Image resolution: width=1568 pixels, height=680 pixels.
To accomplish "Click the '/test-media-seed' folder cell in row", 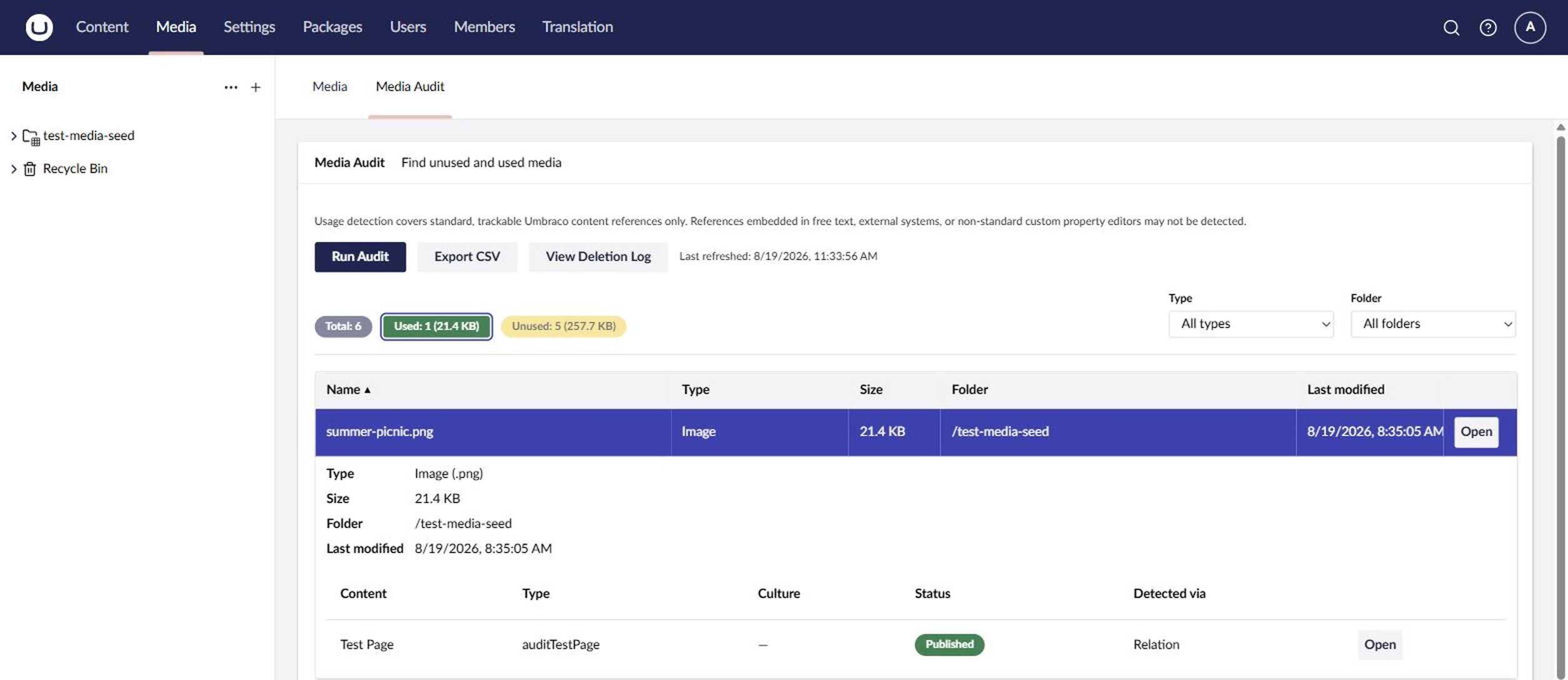I will point(1000,432).
